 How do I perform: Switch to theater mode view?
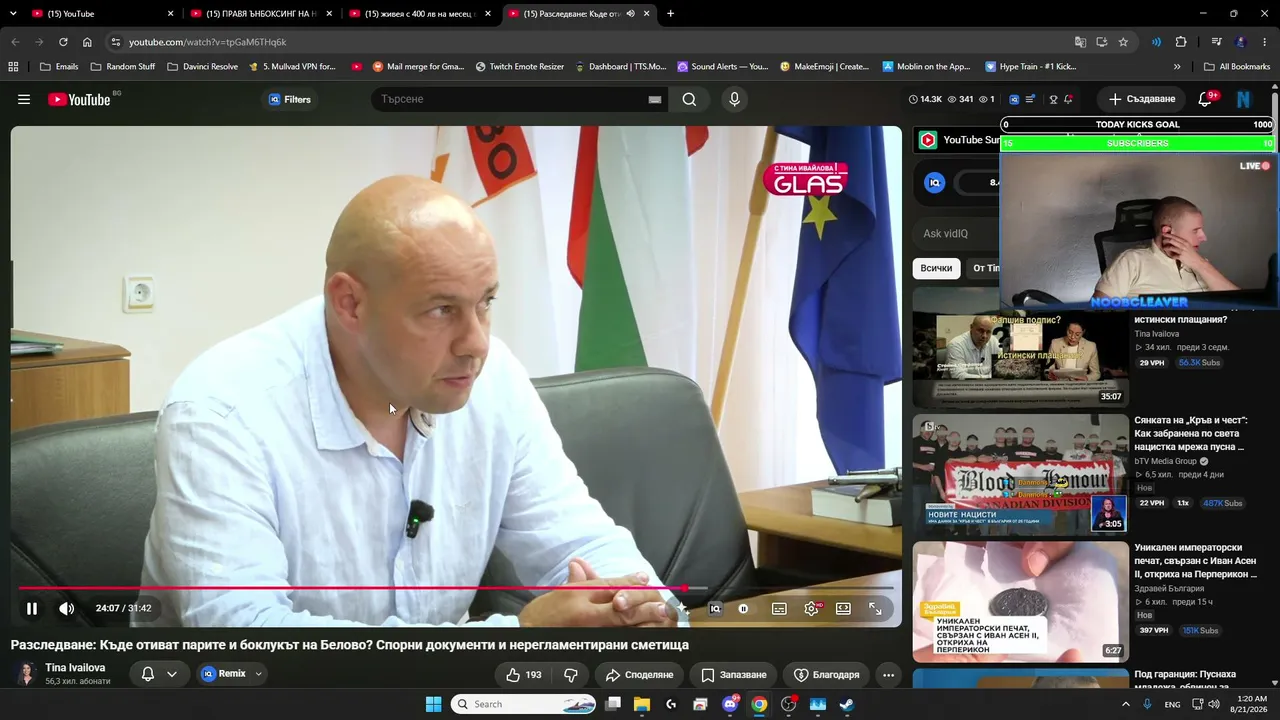[843, 608]
